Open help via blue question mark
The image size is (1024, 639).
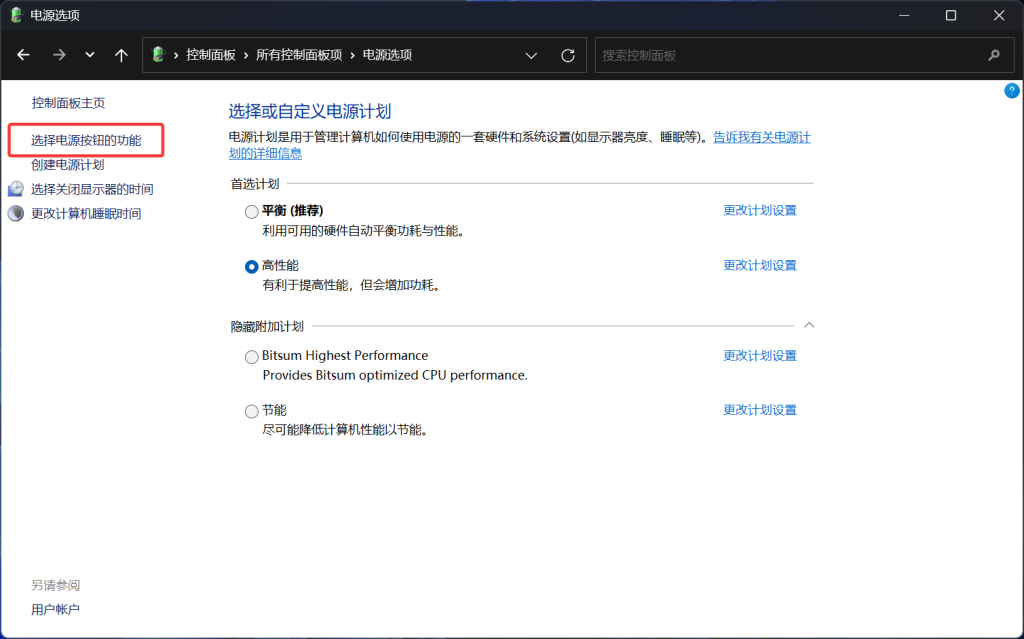(x=1011, y=91)
